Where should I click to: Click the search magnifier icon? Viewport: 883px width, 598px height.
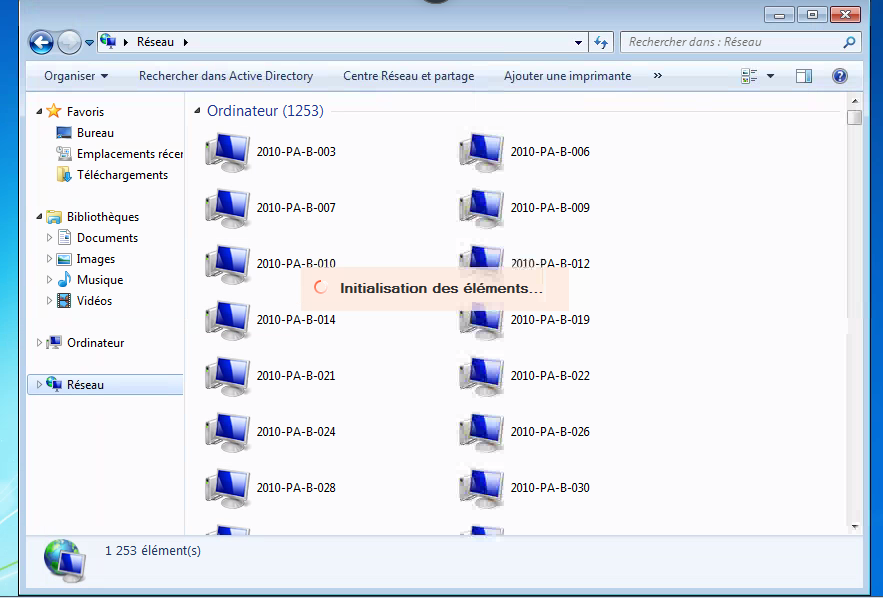click(x=849, y=43)
